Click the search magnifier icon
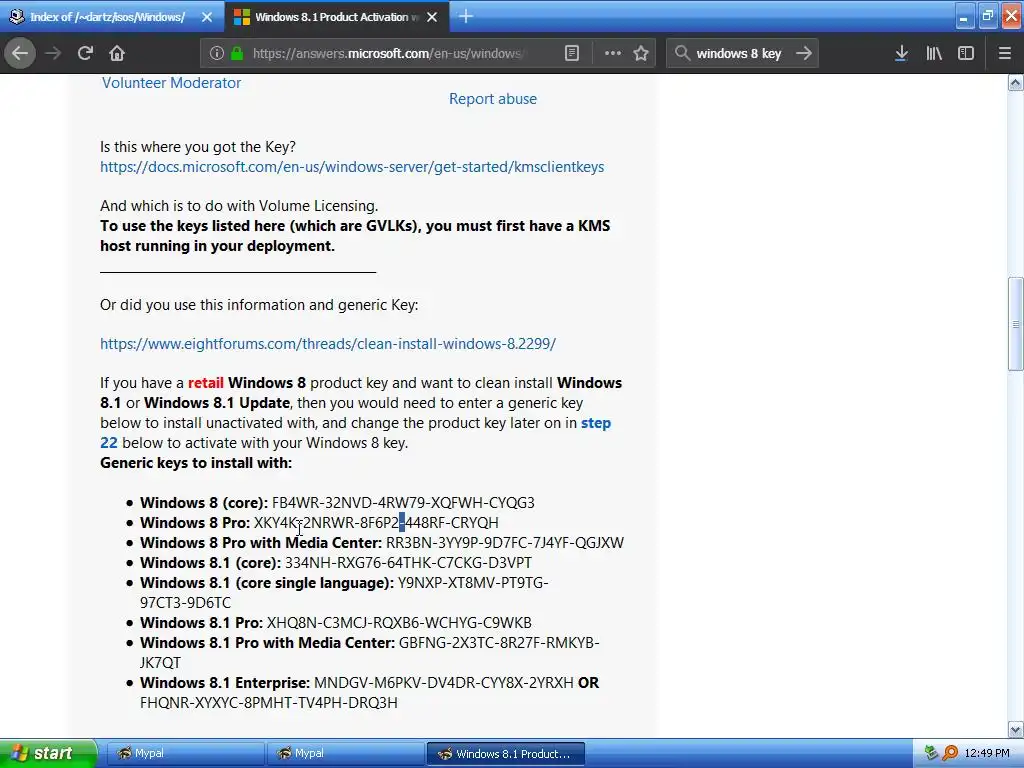 pyautogui.click(x=682, y=53)
